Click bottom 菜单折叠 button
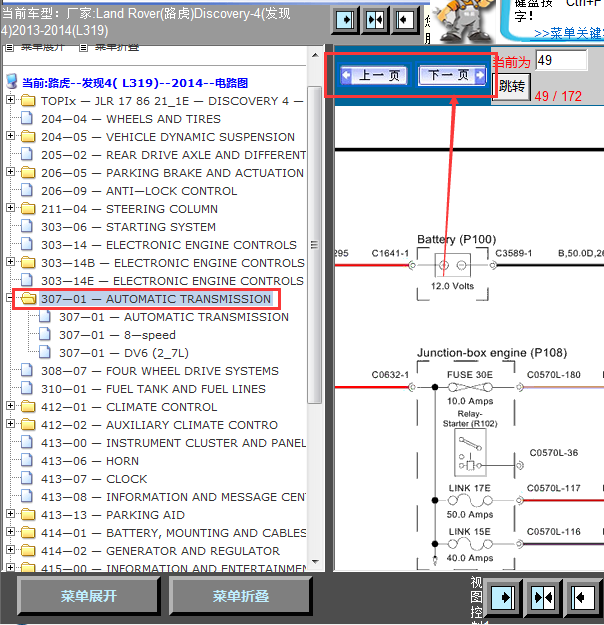The image size is (604, 625). coord(241,596)
